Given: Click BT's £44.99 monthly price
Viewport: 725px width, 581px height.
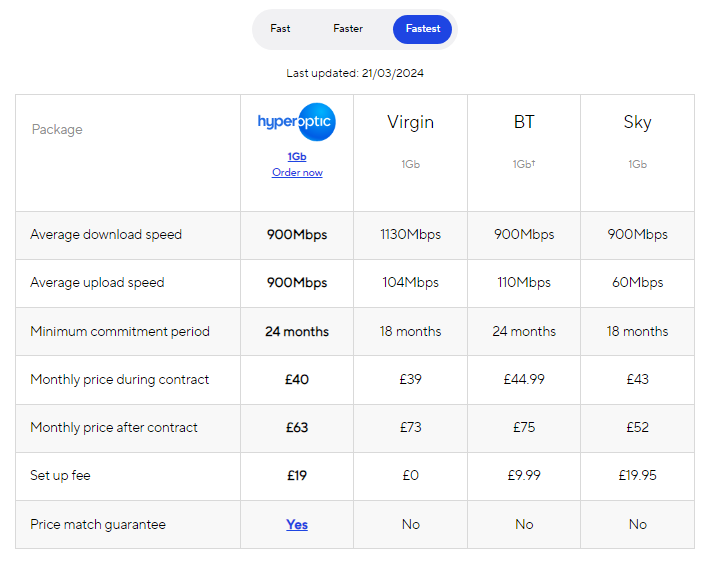Looking at the screenshot, I should coord(524,379).
